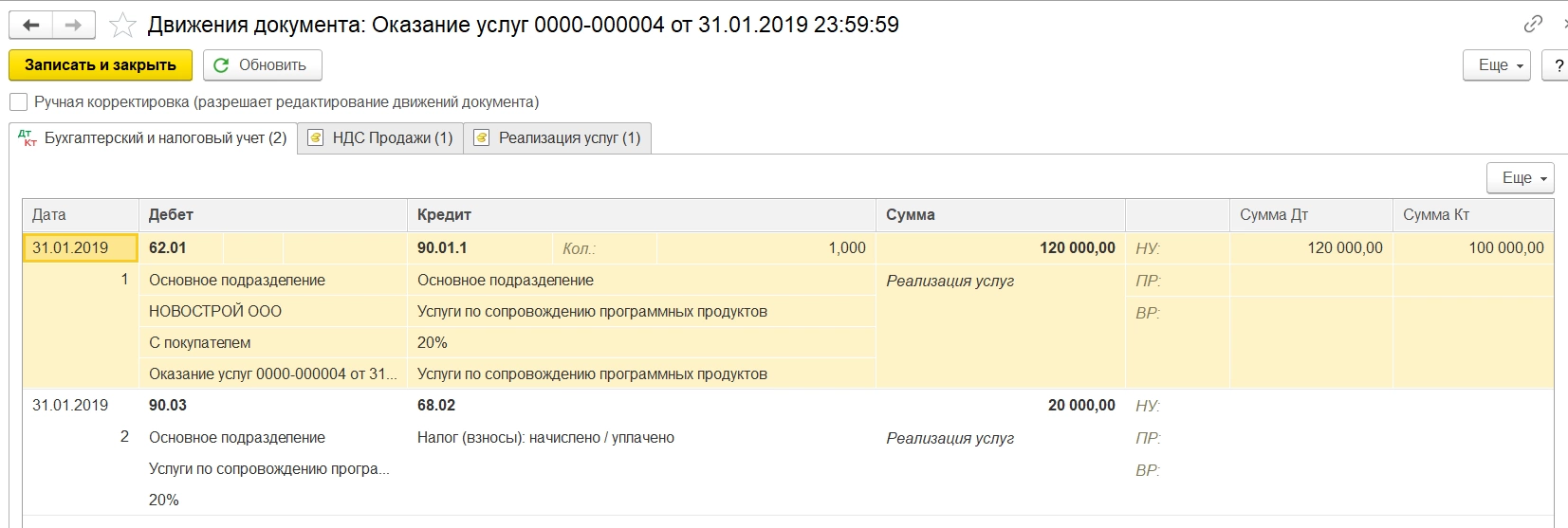Viewport: 1568px width, 528px height.
Task: Click the Дт/Кт accounting tab icon
Action: [x=28, y=138]
